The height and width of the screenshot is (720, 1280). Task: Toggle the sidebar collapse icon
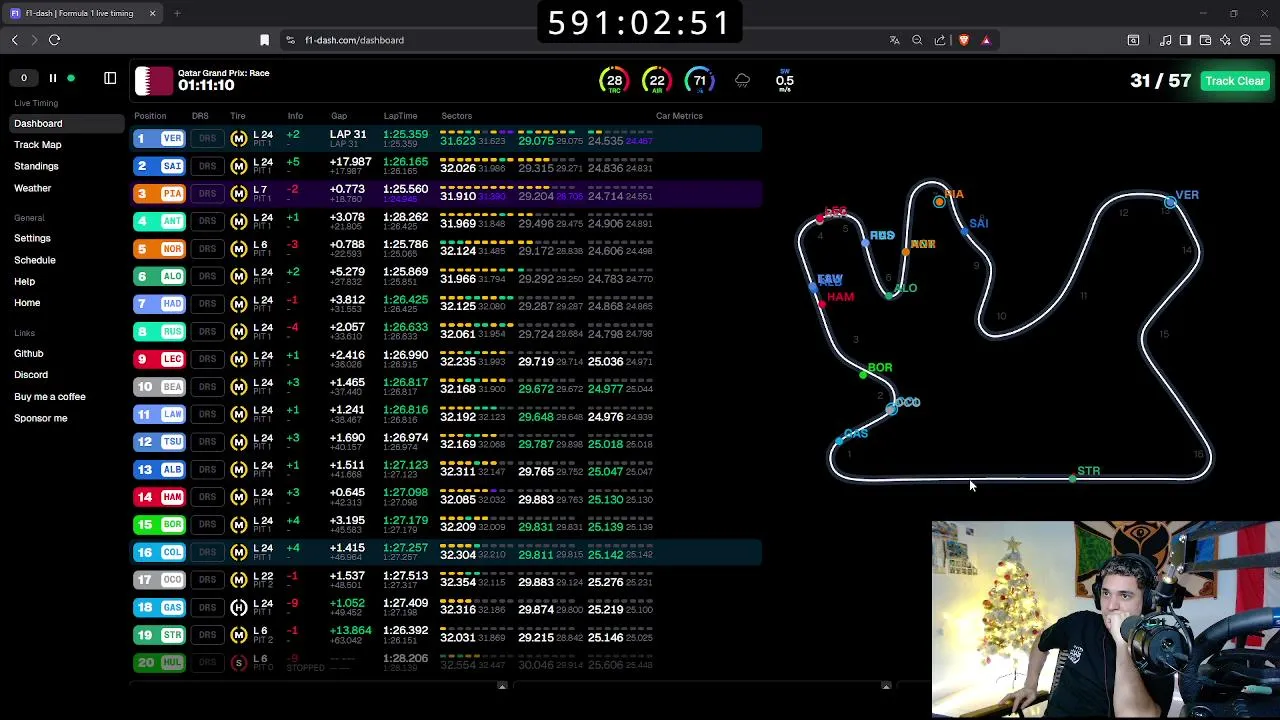click(x=110, y=78)
